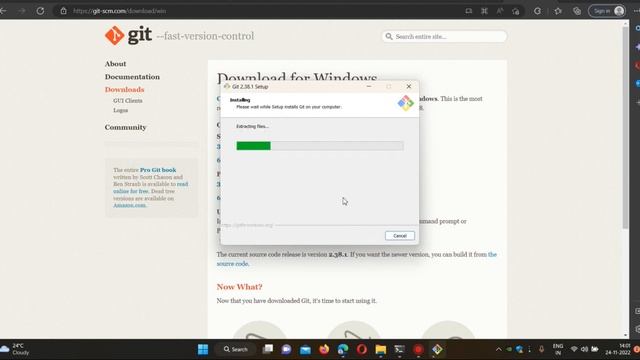Open the About page link
The image size is (640, 360).
pos(116,64)
